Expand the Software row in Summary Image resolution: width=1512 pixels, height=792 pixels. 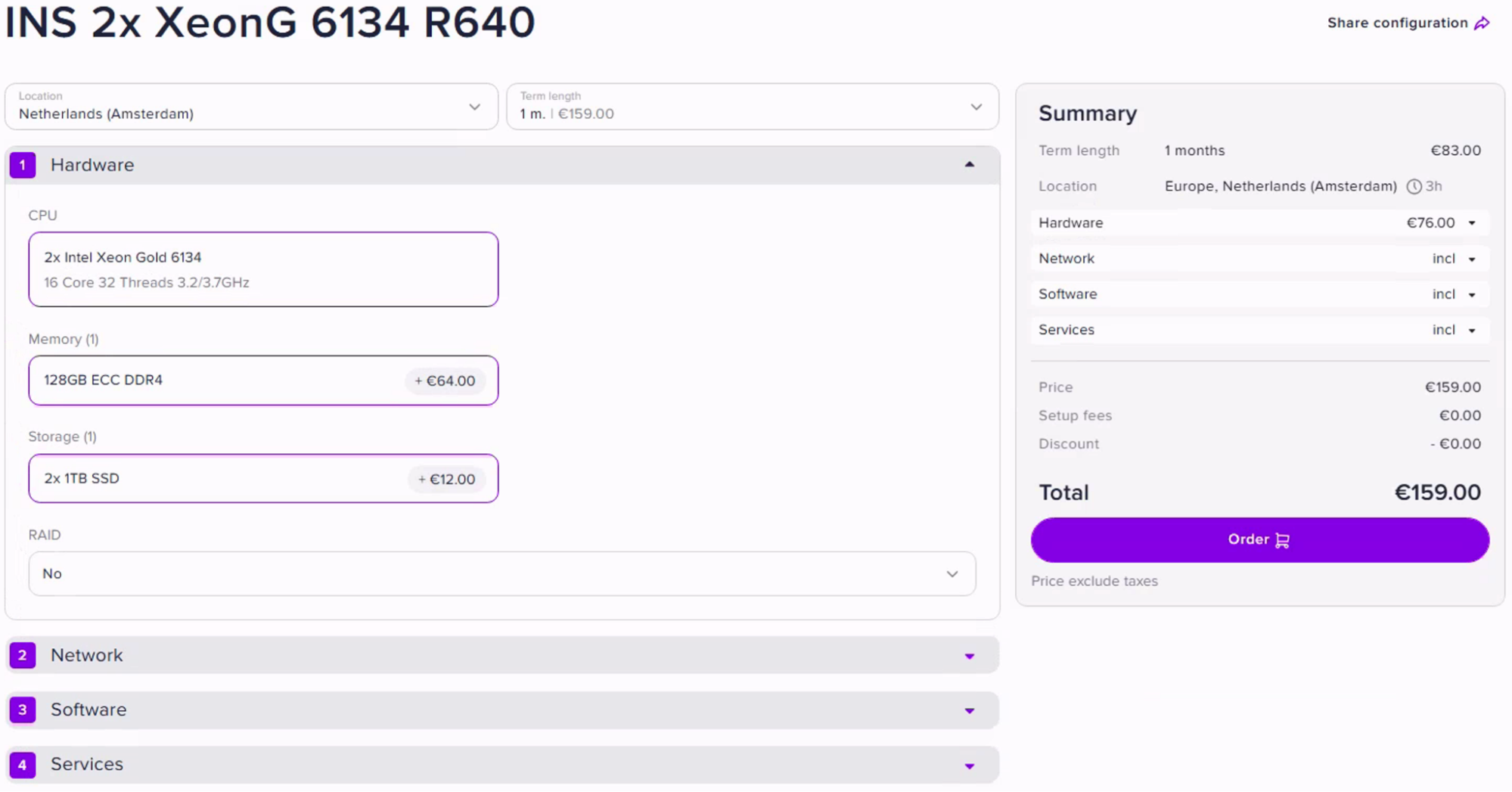[1471, 294]
